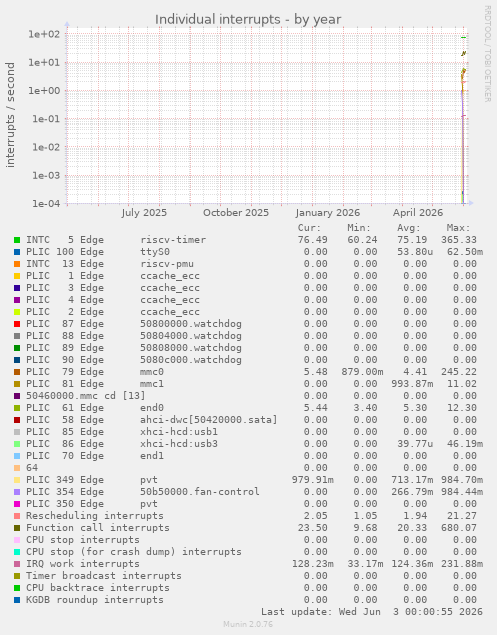Click the IRQ work interrupts label

pyautogui.click(x=83, y=564)
